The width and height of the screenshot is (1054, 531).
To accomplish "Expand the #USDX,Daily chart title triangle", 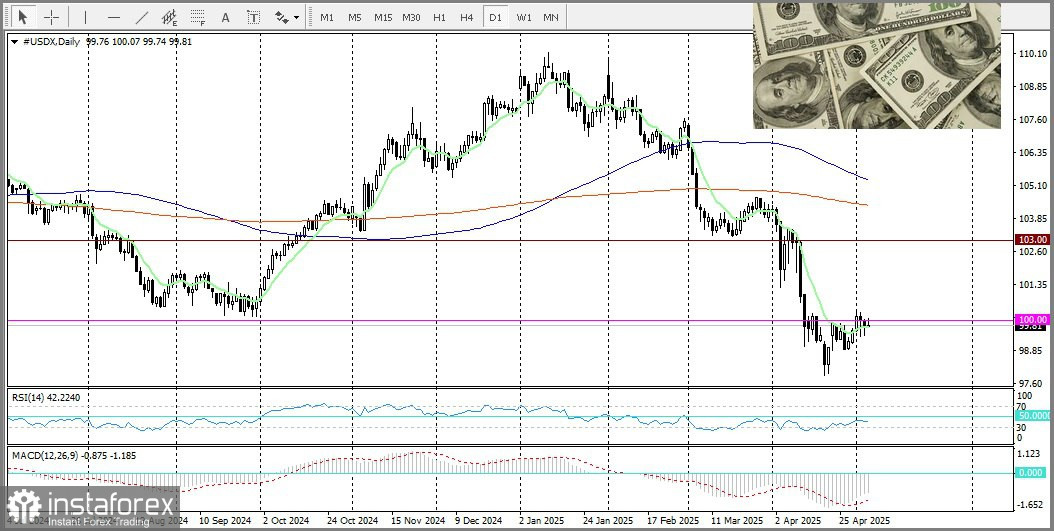I will click(x=15, y=42).
